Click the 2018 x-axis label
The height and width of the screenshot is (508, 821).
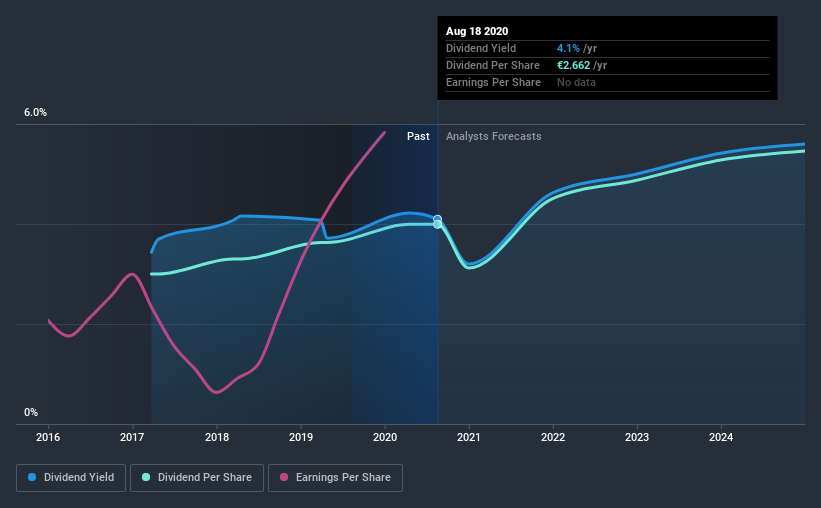[x=217, y=437]
